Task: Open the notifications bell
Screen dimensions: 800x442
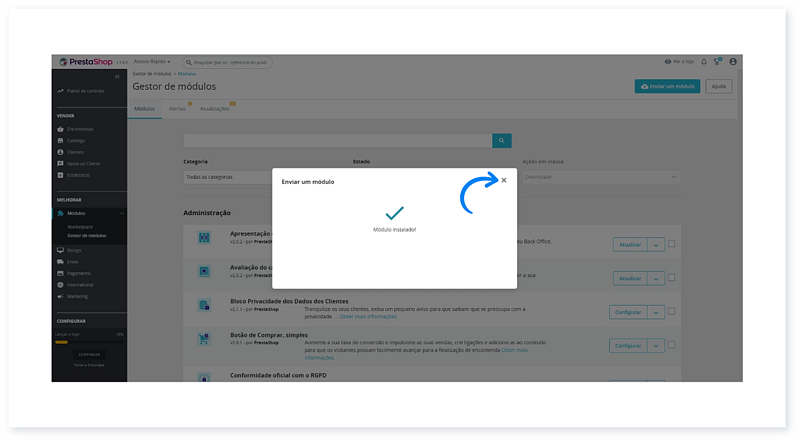Action: (x=703, y=62)
